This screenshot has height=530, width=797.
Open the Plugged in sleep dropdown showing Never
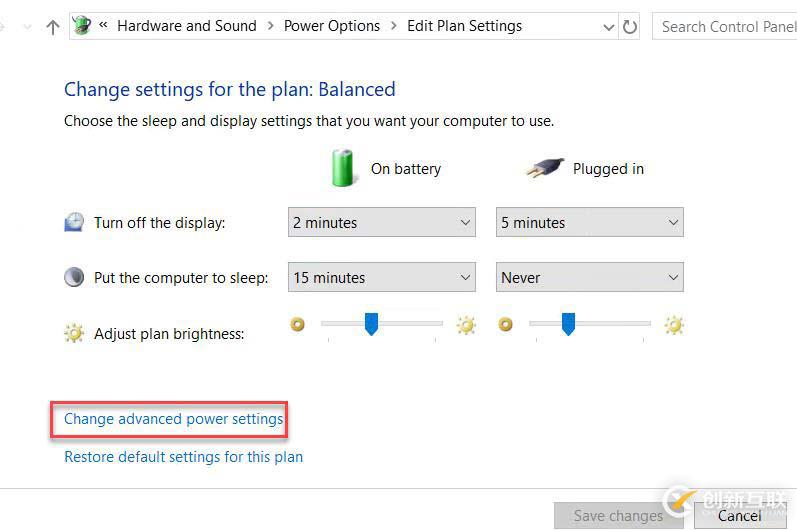(x=590, y=277)
